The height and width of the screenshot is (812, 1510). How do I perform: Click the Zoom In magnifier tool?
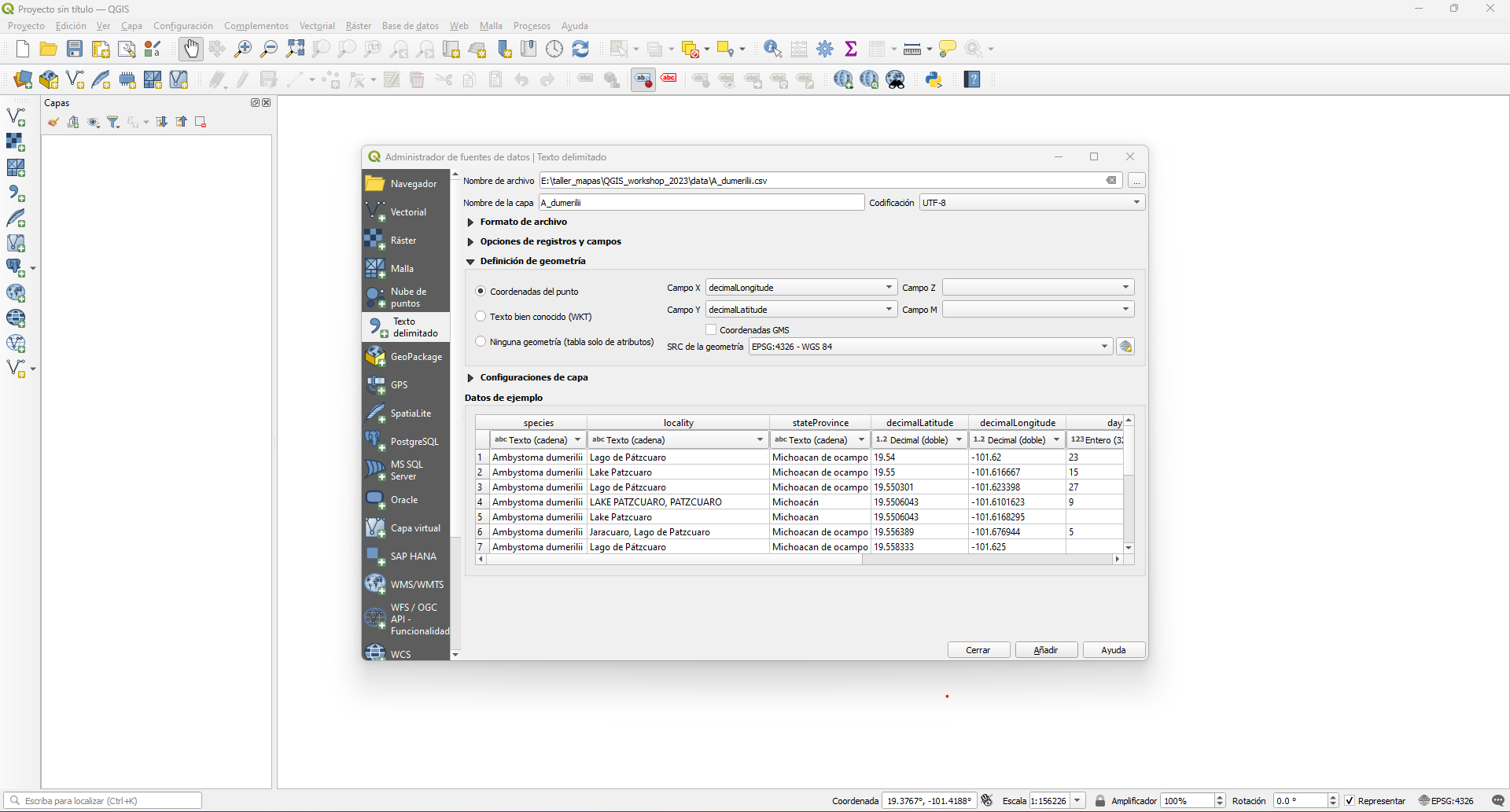pos(243,49)
